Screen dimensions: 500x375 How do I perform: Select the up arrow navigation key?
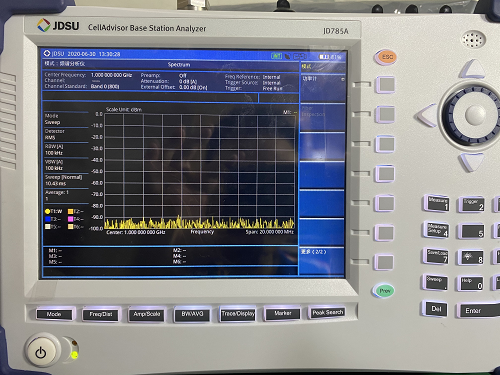pyautogui.click(x=473, y=69)
